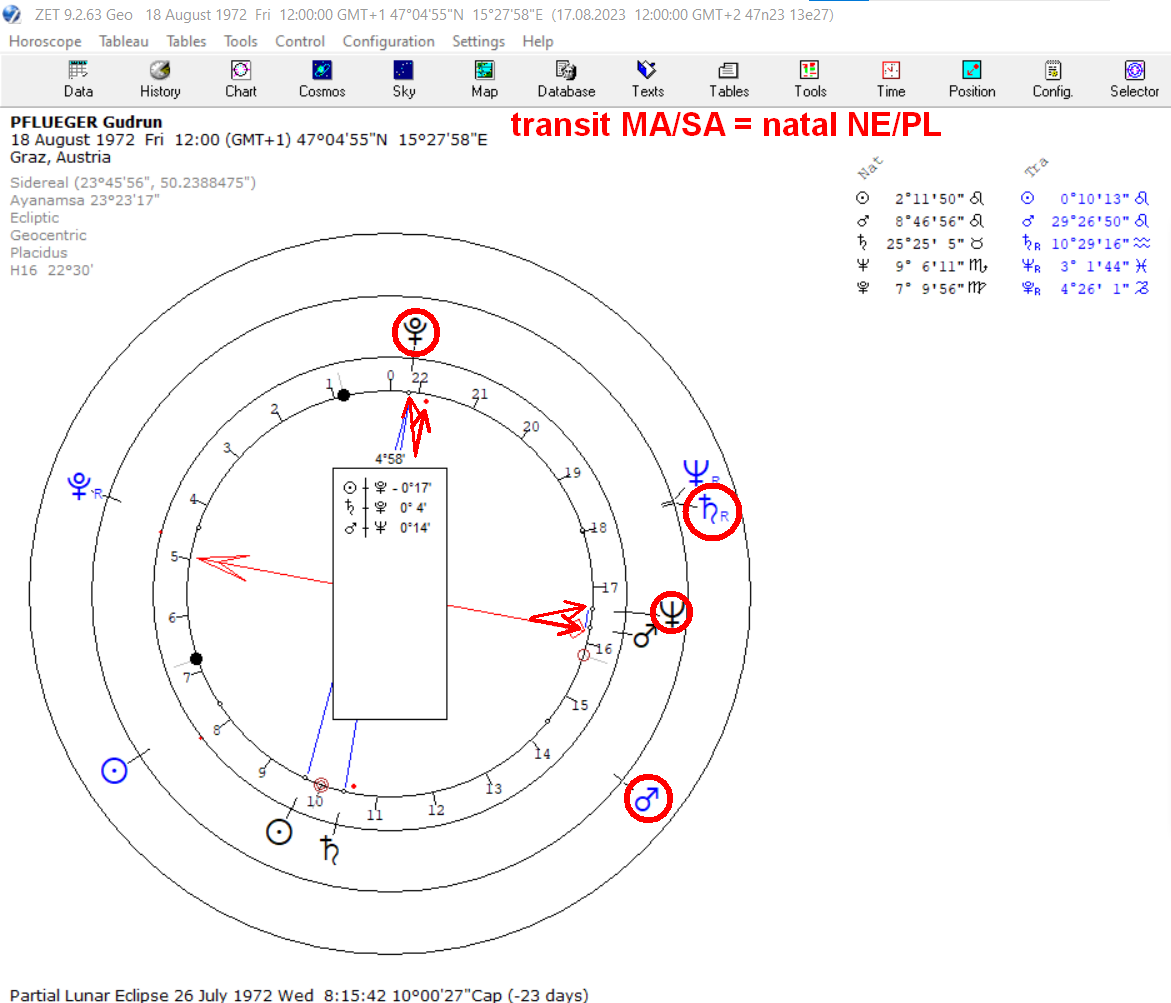1171x1003 pixels.
Task: Click natal Pluto position 7° 9'56"
Action: pyautogui.click(x=929, y=288)
